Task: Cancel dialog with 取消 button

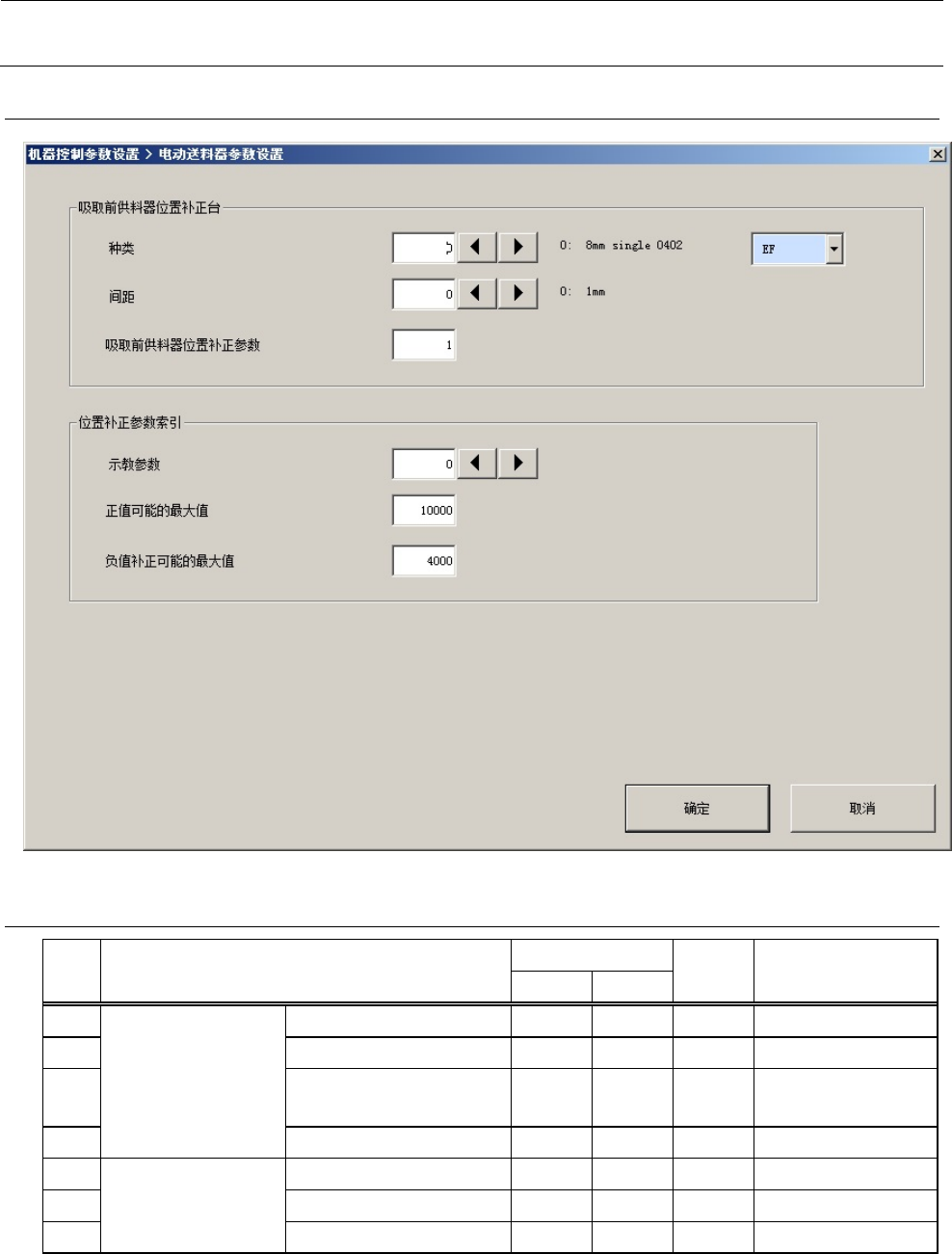Action: pyautogui.click(x=862, y=808)
